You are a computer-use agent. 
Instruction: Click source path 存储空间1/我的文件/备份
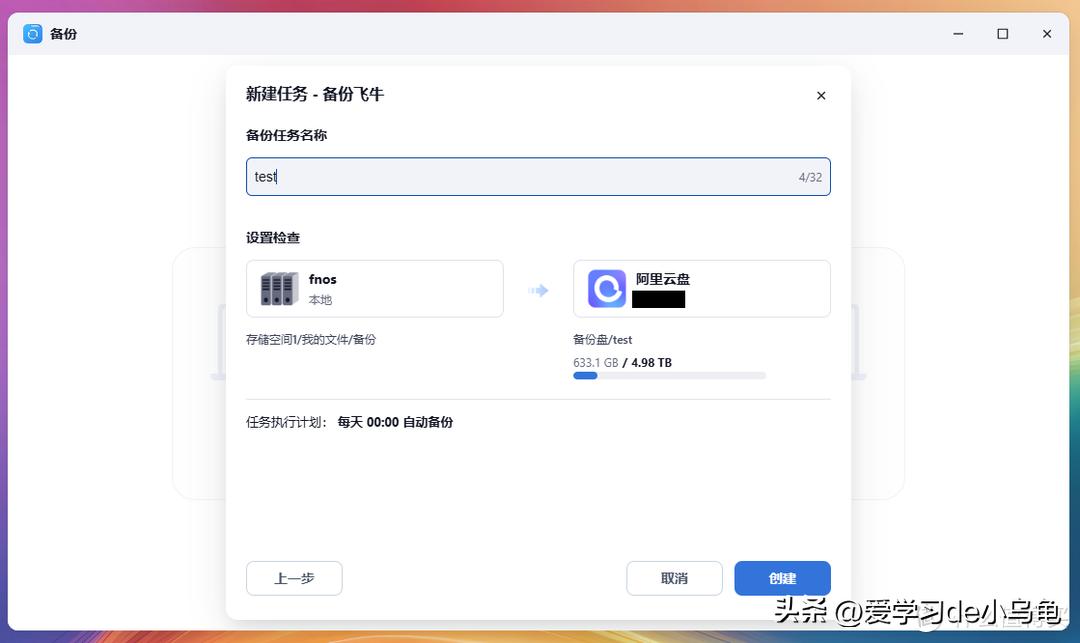point(311,340)
